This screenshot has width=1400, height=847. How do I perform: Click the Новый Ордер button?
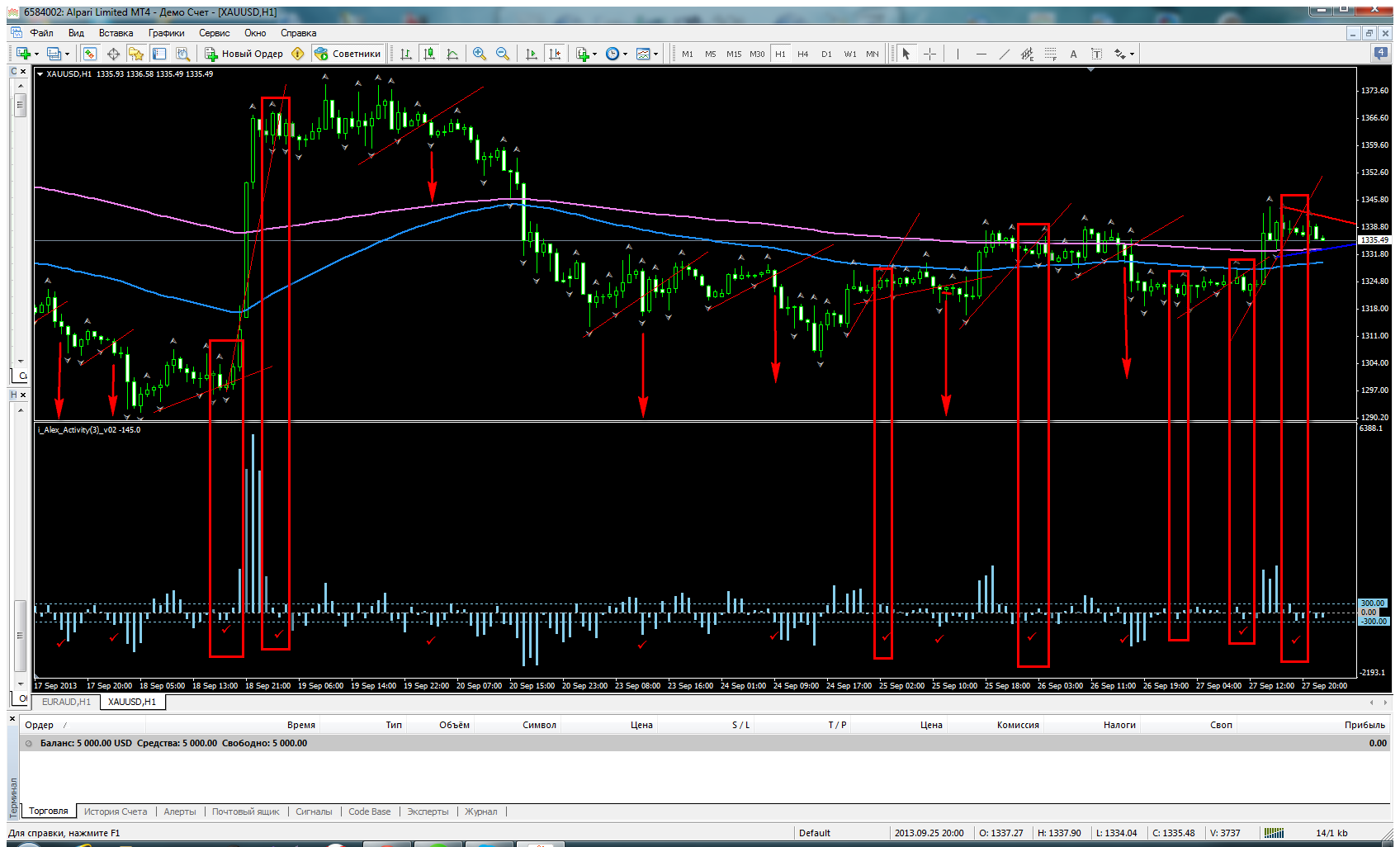point(244,54)
